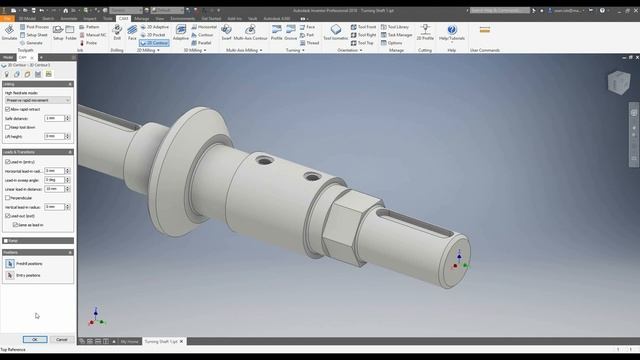Screen dimensions: 640x360
Task: Select the Probe command
Action: (x=88, y=43)
